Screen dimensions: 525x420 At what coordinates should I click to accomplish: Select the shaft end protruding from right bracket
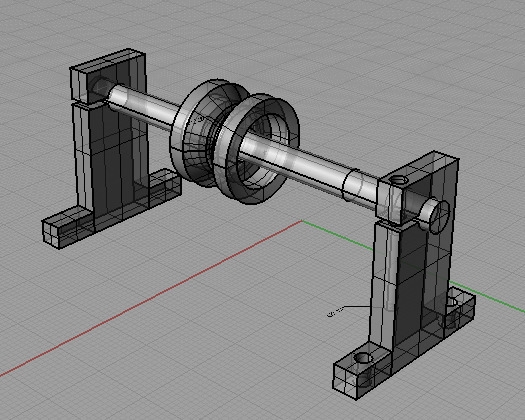tap(434, 215)
